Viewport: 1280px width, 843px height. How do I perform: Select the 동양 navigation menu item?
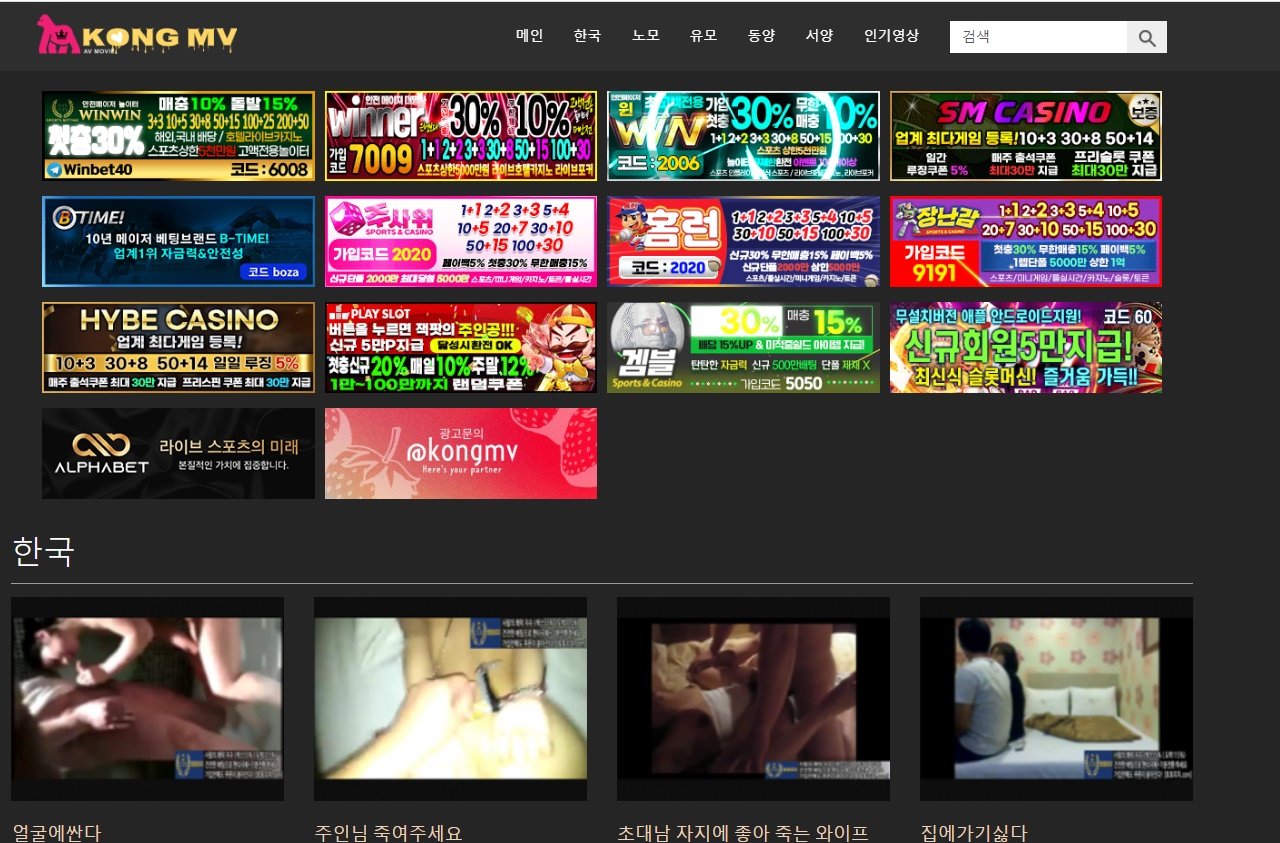(761, 36)
